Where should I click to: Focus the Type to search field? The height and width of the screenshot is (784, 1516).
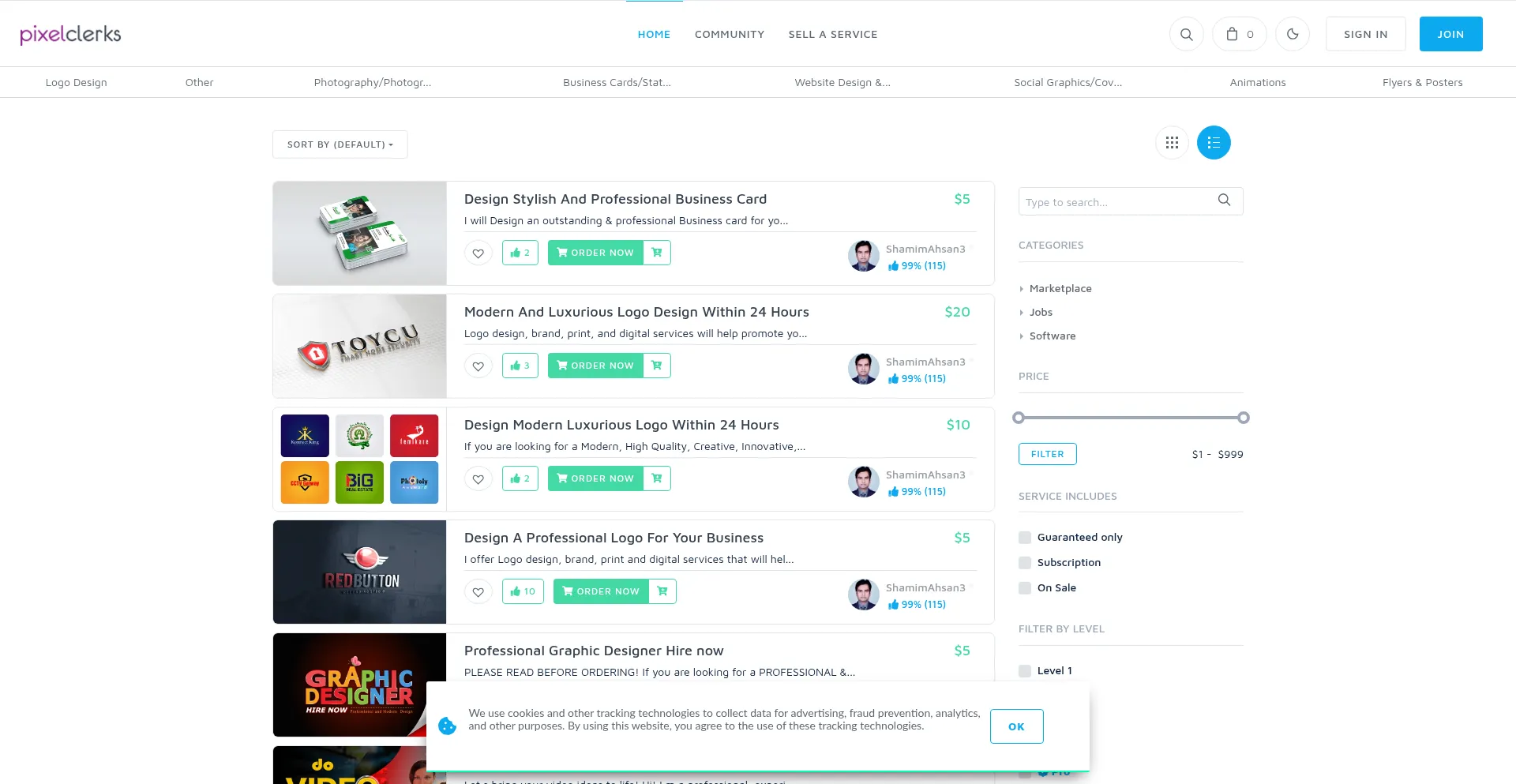pos(1131,201)
